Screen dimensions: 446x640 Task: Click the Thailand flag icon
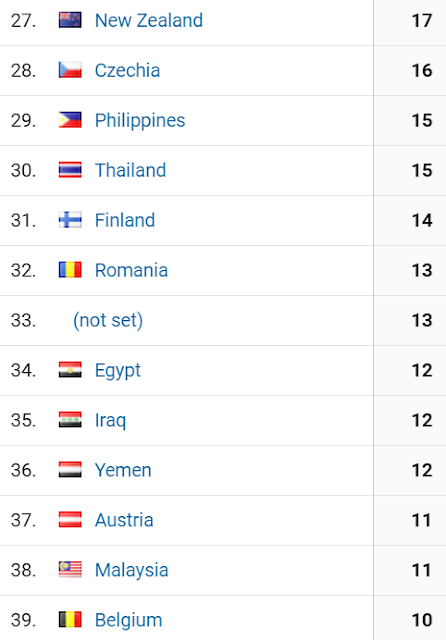tap(70, 170)
